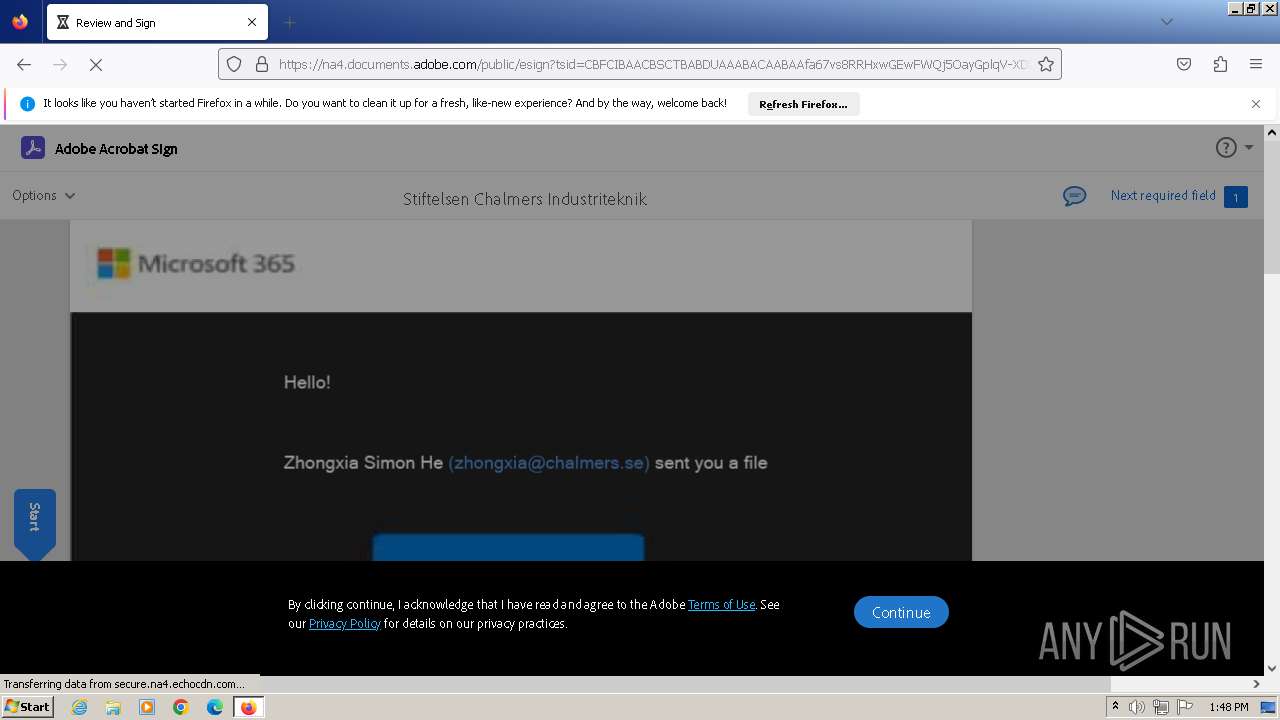Click the required field count badge
Screen dimensions: 1280x720
tap(1235, 197)
